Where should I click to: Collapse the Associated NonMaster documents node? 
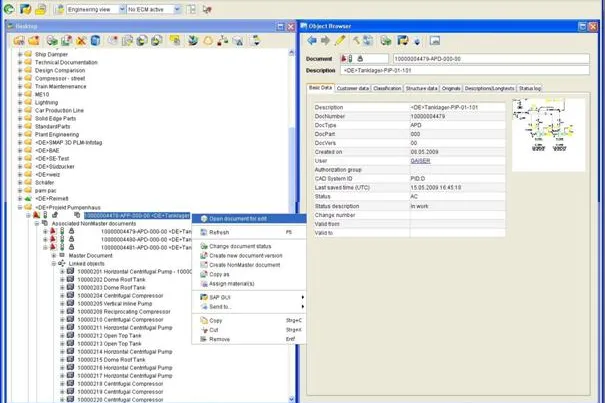coord(37,224)
